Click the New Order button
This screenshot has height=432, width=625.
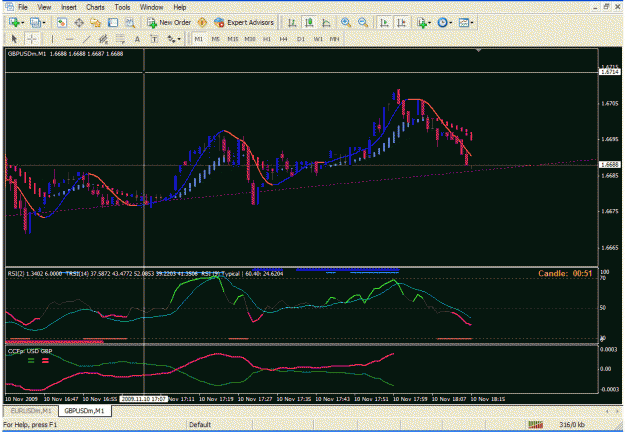pos(169,23)
